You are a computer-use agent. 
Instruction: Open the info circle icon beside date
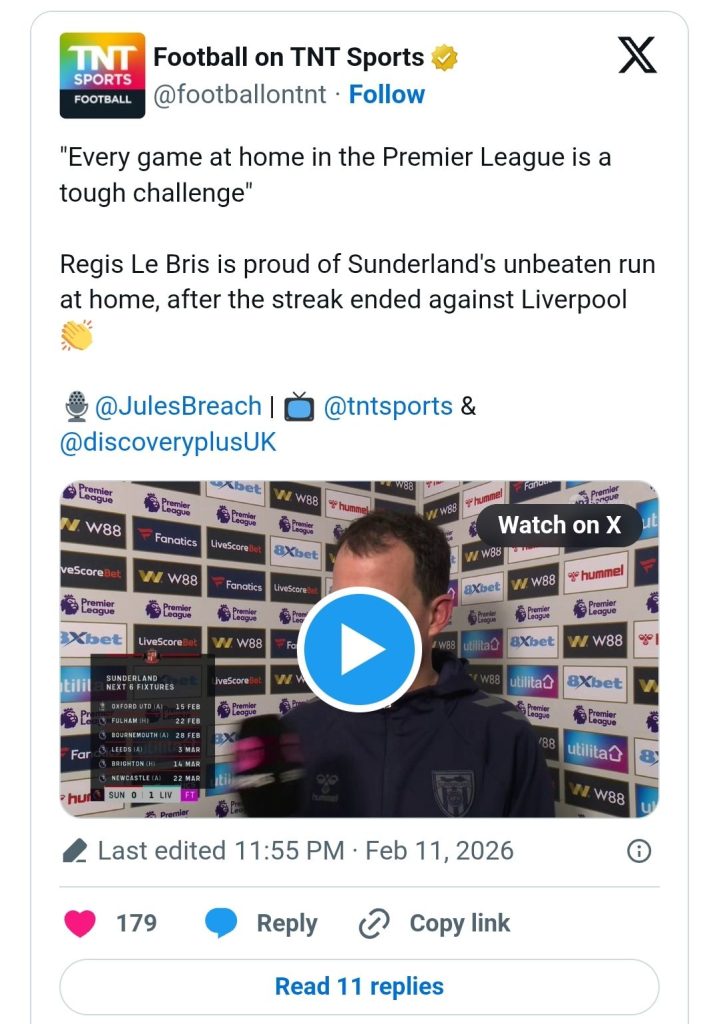[639, 851]
